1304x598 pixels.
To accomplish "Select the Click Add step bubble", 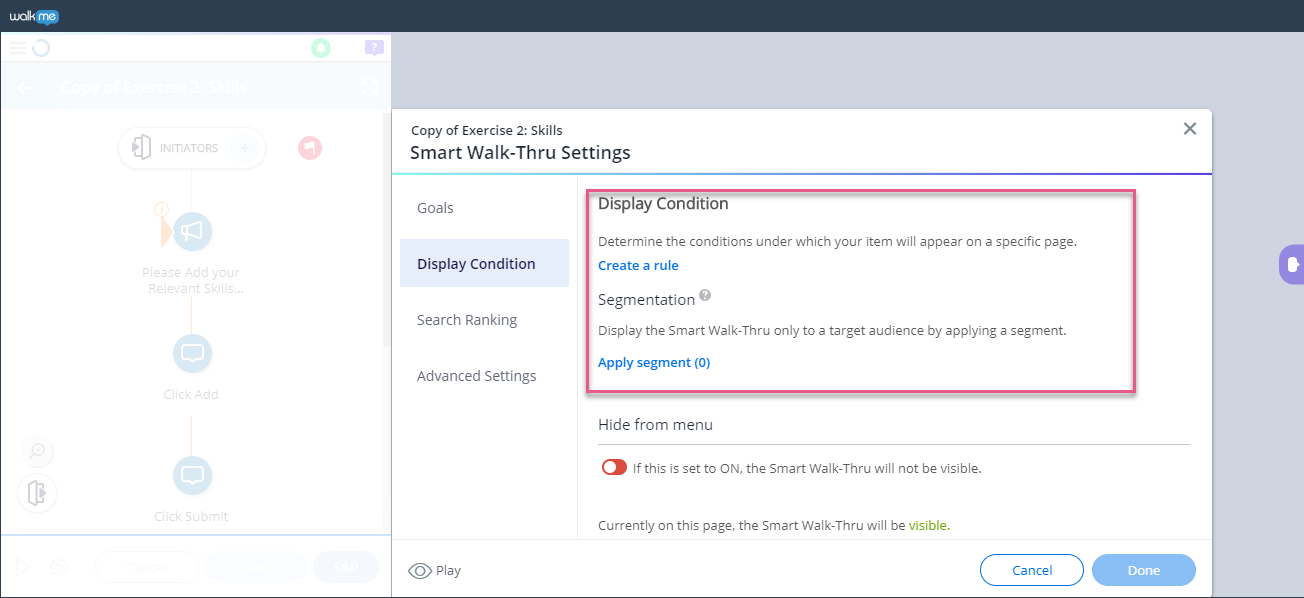I will pyautogui.click(x=192, y=354).
